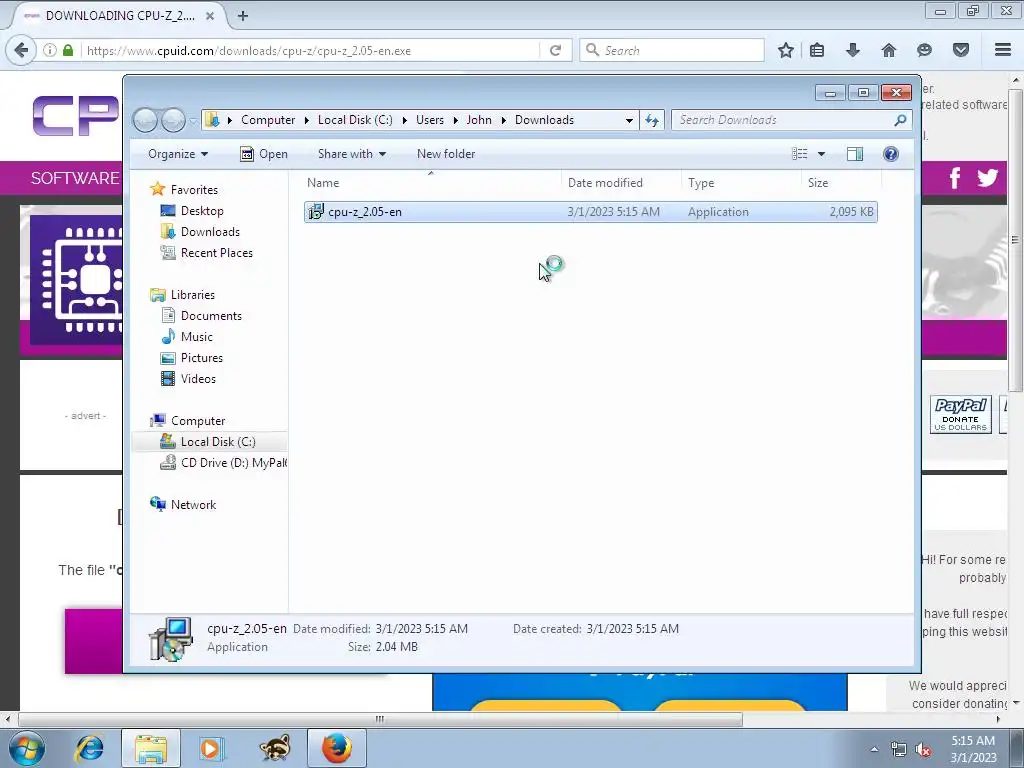Go to Firefox home page icon
Image resolution: width=1024 pixels, height=768 pixels.
click(x=889, y=50)
